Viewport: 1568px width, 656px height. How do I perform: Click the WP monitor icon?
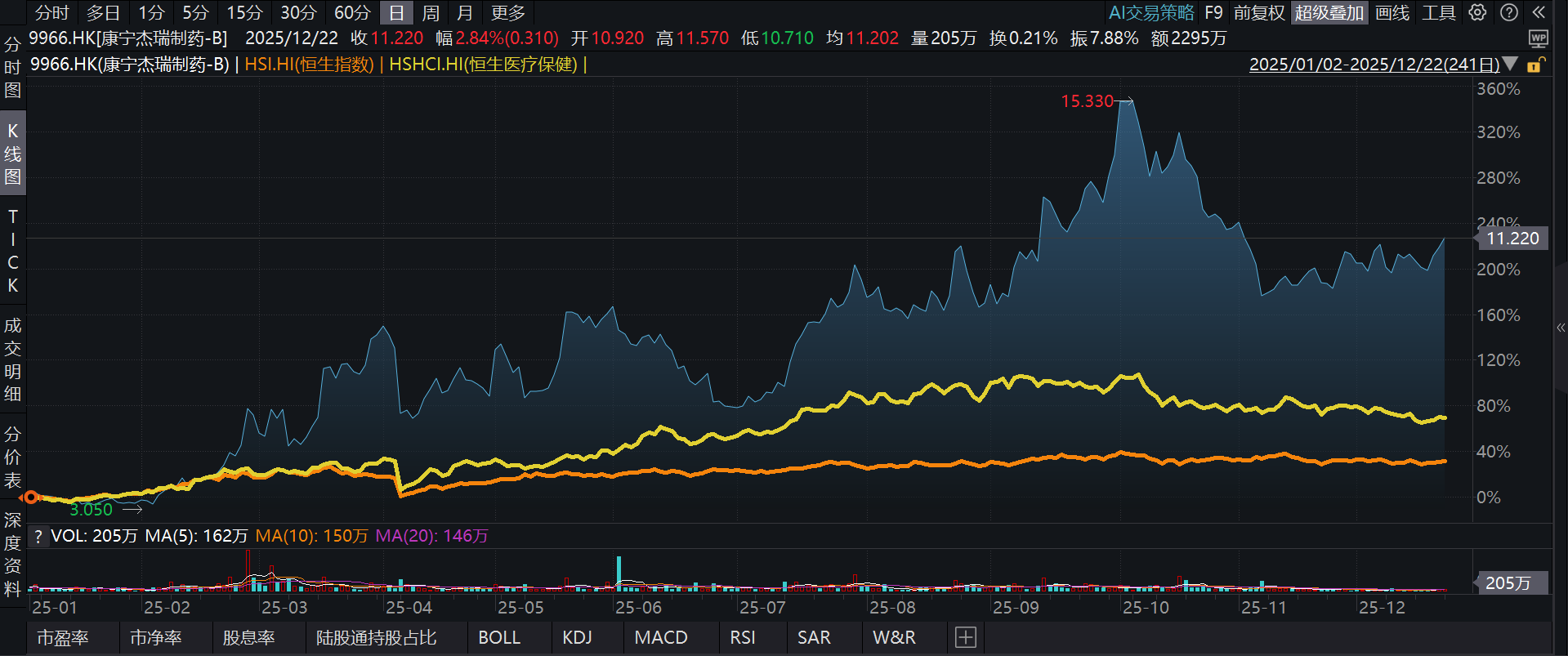coord(1538,38)
